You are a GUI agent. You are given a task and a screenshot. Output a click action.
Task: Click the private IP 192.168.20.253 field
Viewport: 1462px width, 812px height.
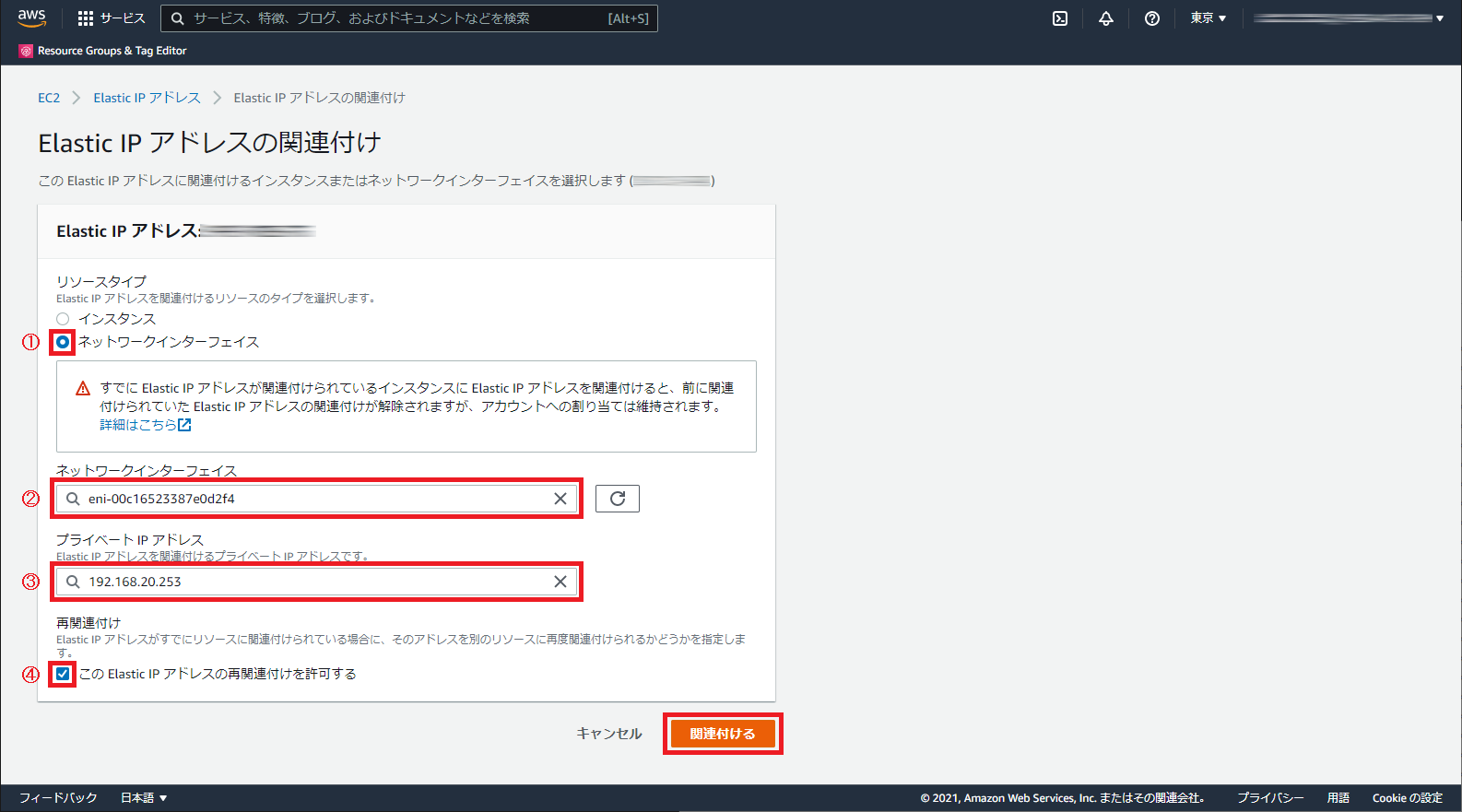click(x=316, y=582)
